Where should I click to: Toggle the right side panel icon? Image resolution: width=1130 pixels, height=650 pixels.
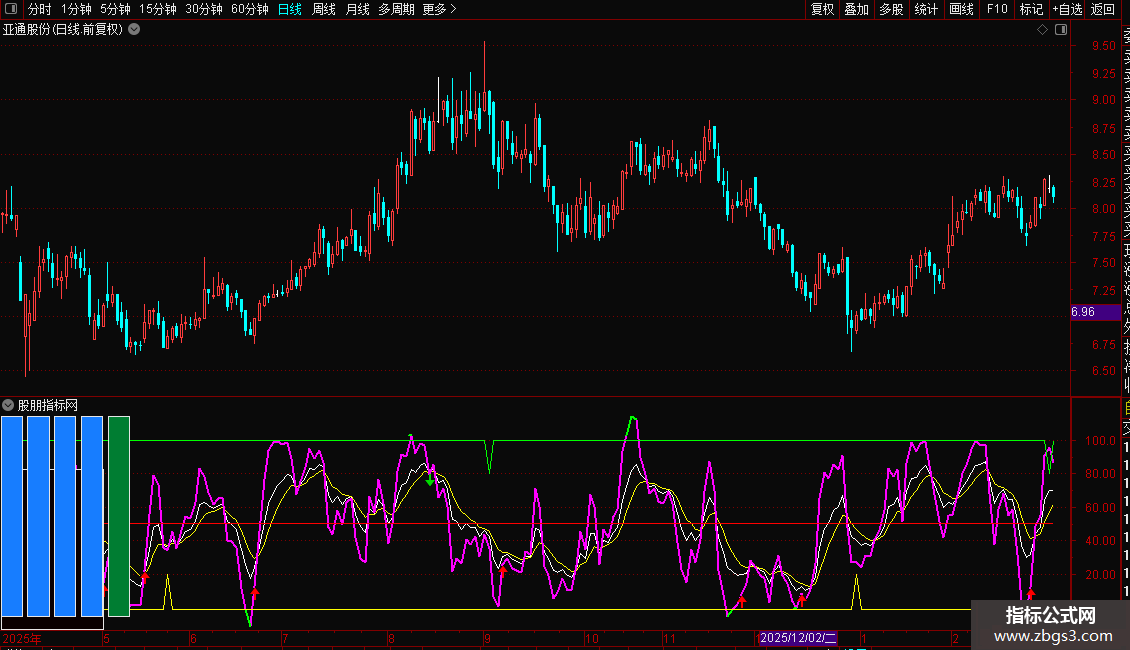tap(1061, 30)
